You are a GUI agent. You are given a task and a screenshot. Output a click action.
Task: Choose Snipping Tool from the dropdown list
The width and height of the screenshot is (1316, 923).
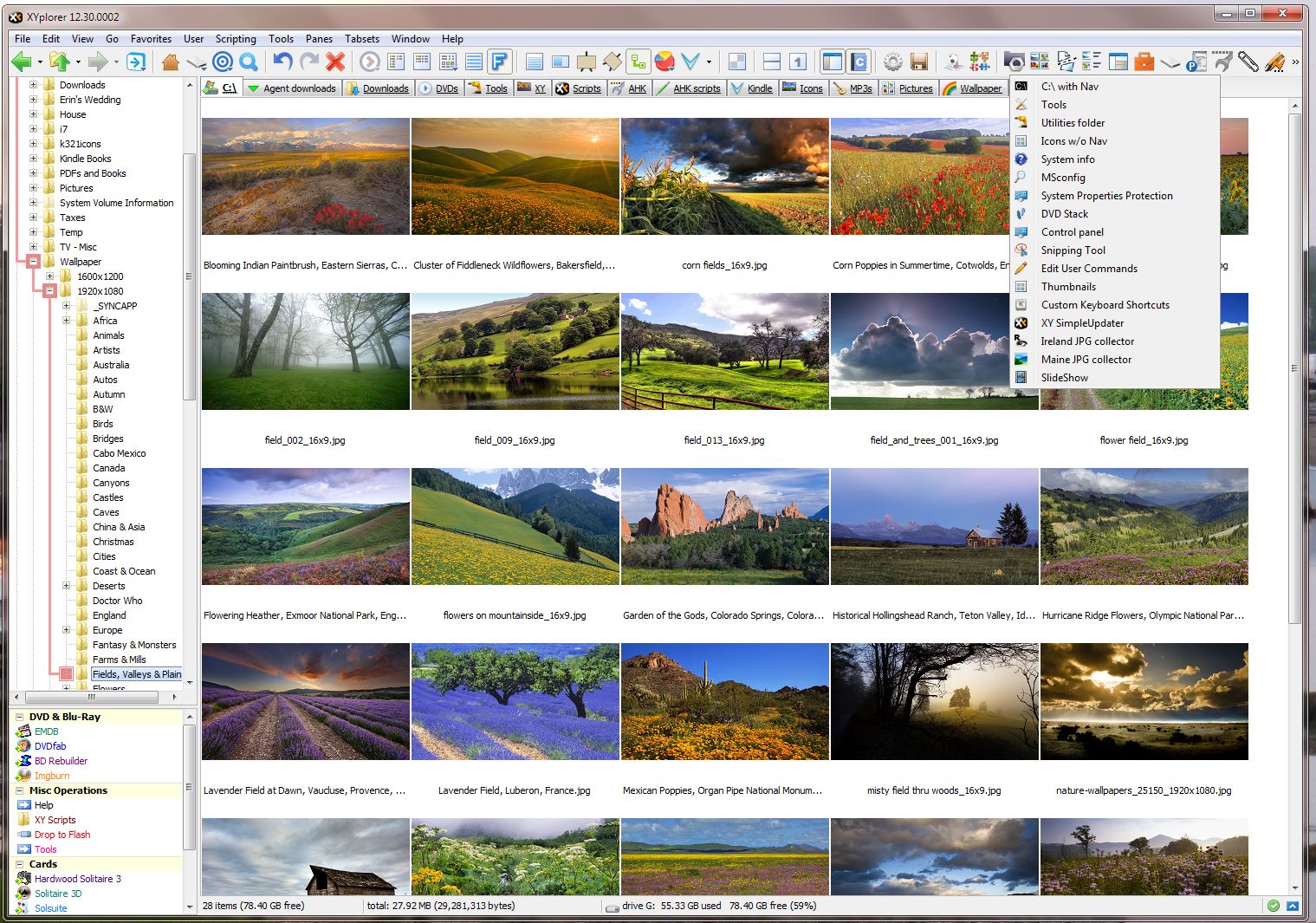pyautogui.click(x=1073, y=250)
